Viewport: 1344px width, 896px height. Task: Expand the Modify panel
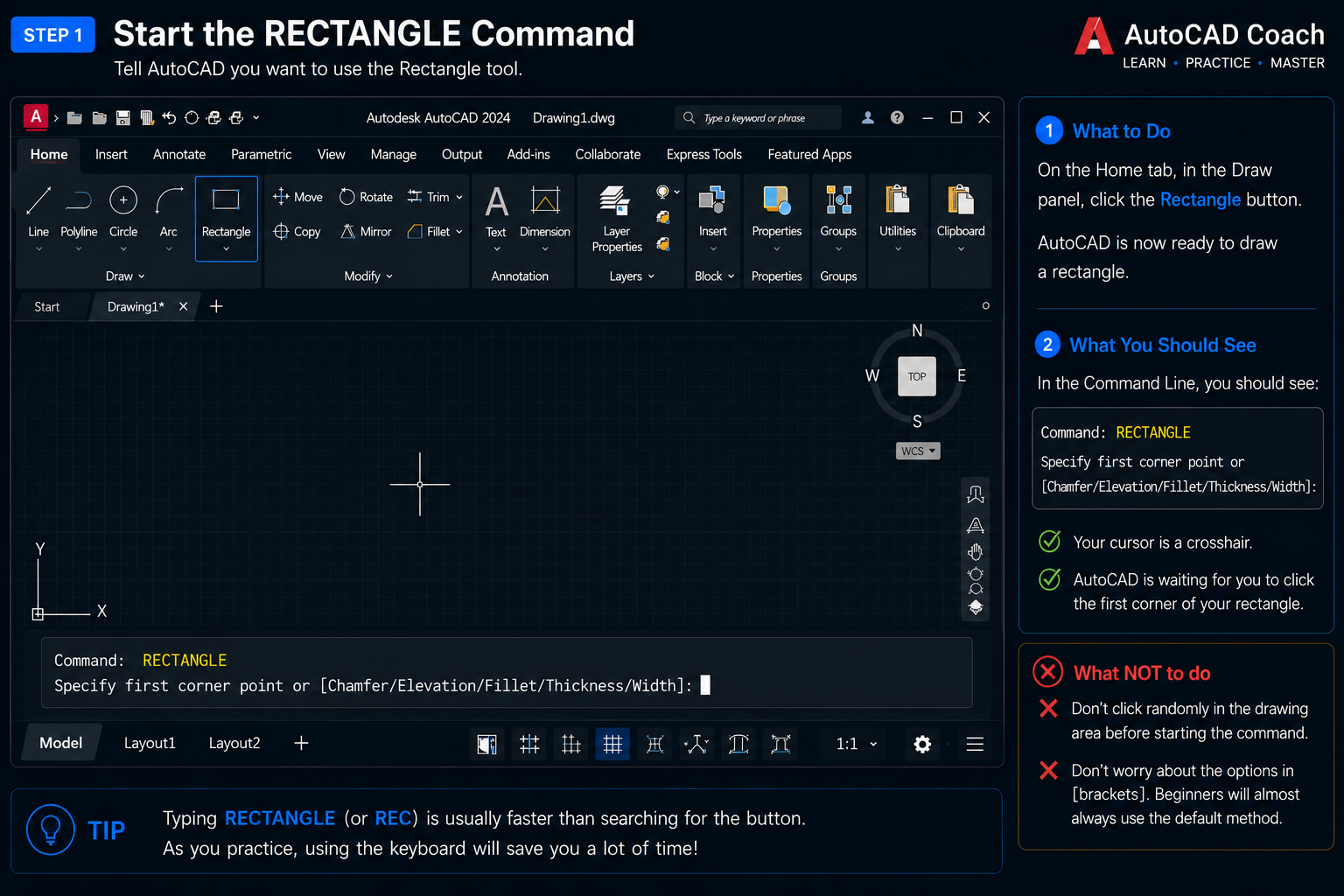[x=368, y=276]
